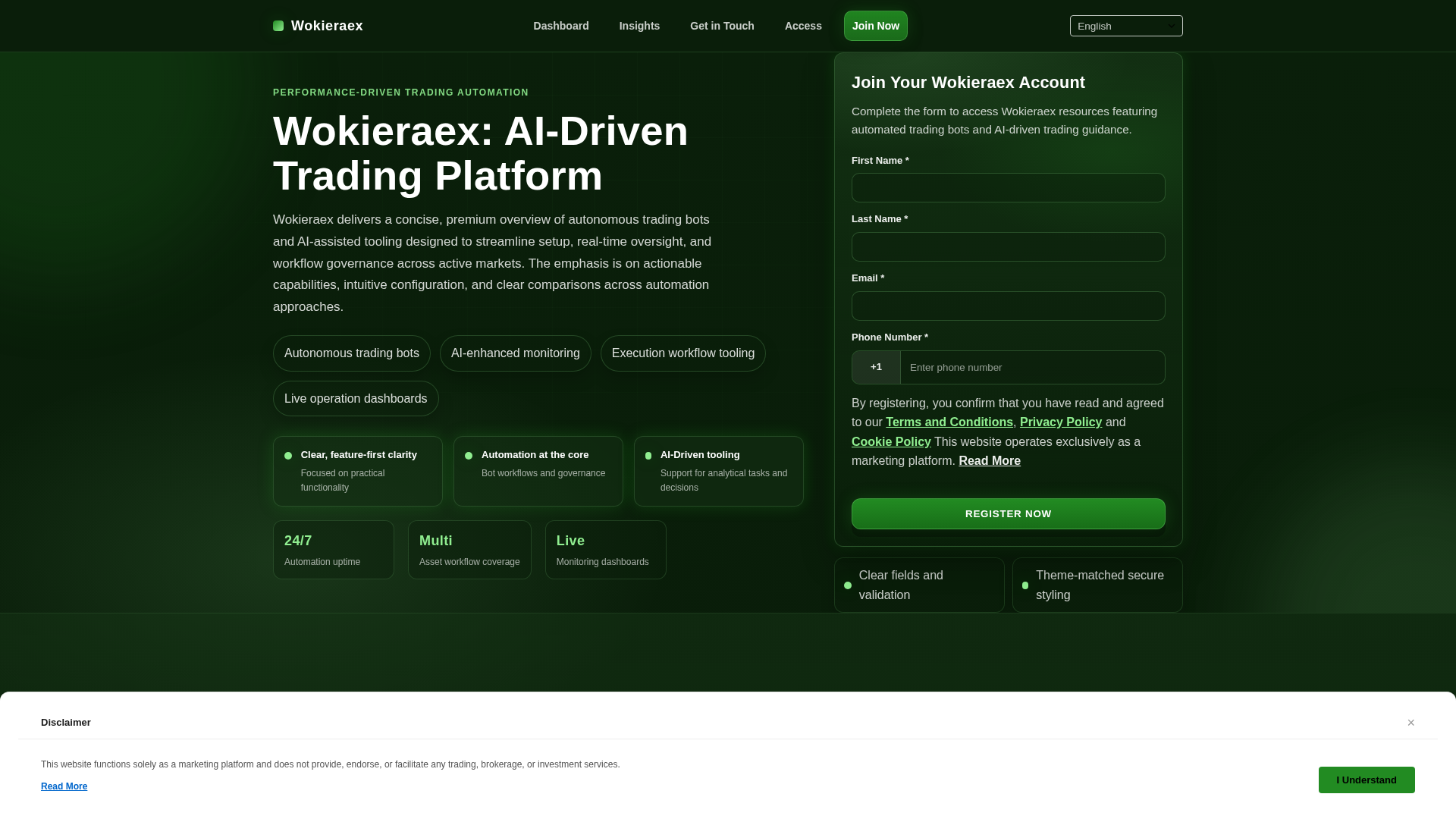Click the Wokieraex green logo square
The width and height of the screenshot is (1456, 819).
click(x=278, y=26)
